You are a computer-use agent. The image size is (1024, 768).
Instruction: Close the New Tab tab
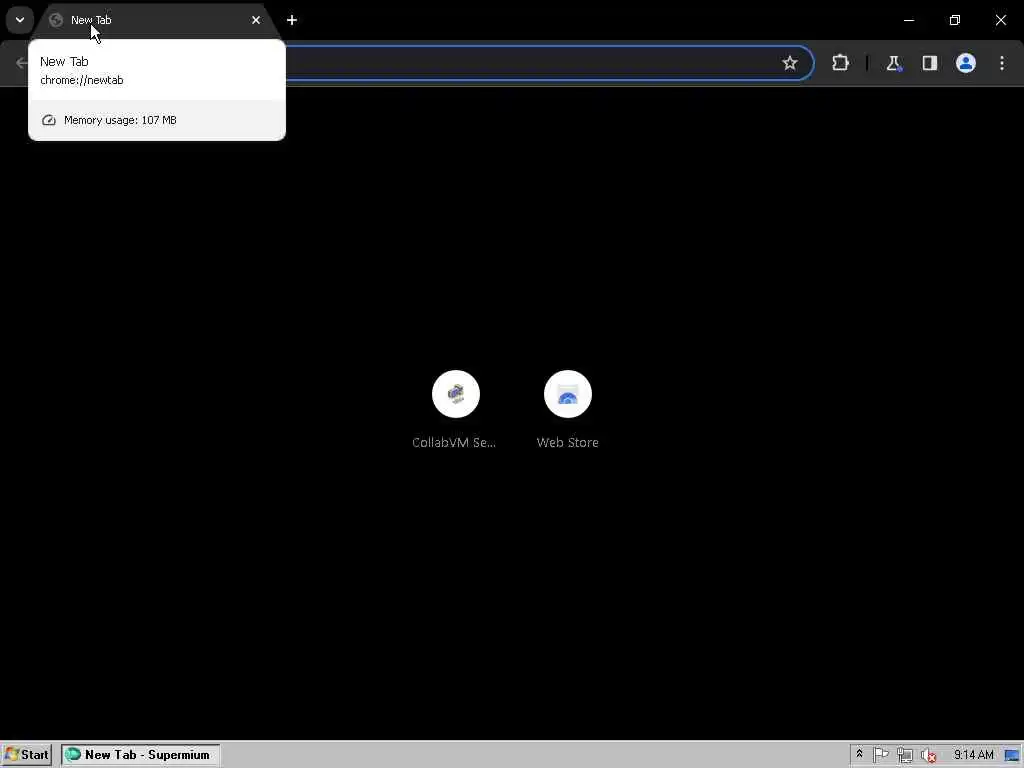(x=255, y=20)
